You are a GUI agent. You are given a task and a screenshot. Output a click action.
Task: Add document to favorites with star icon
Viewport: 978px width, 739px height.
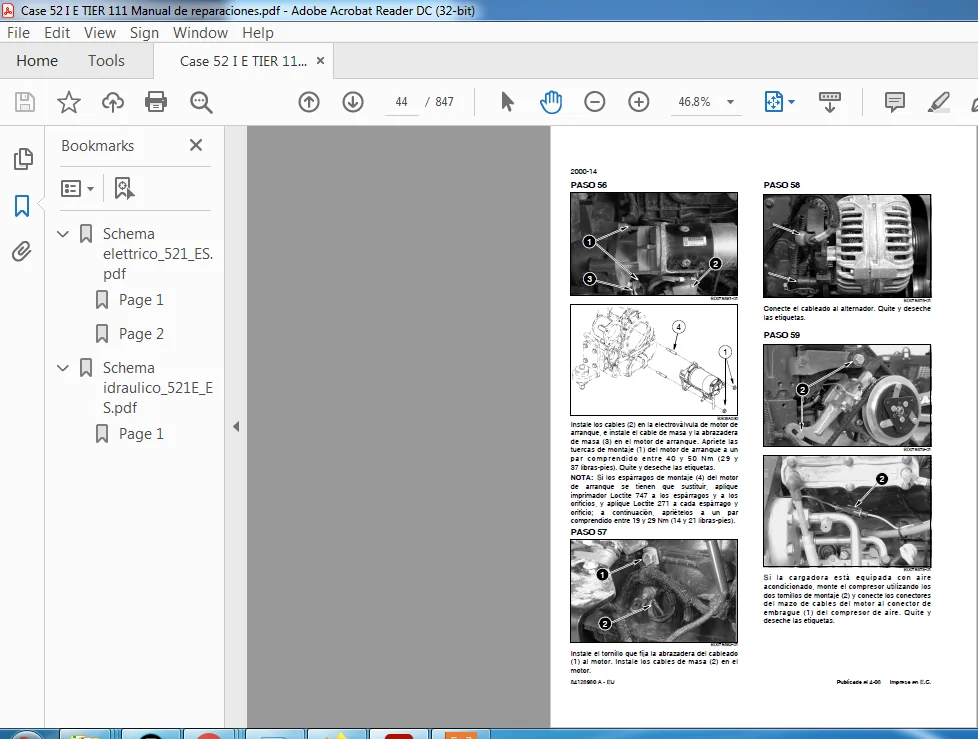[69, 102]
